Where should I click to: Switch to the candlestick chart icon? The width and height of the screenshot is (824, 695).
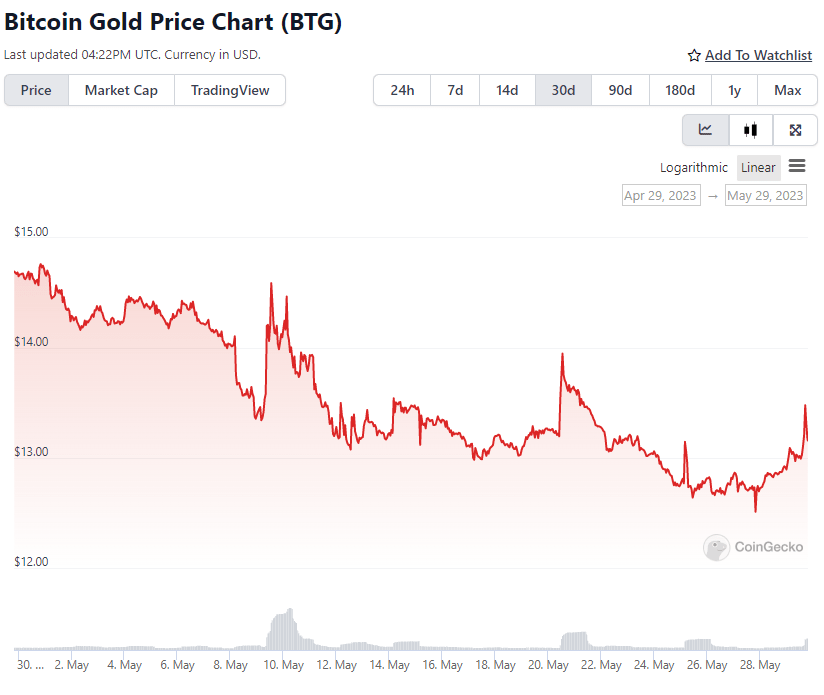(x=750, y=130)
